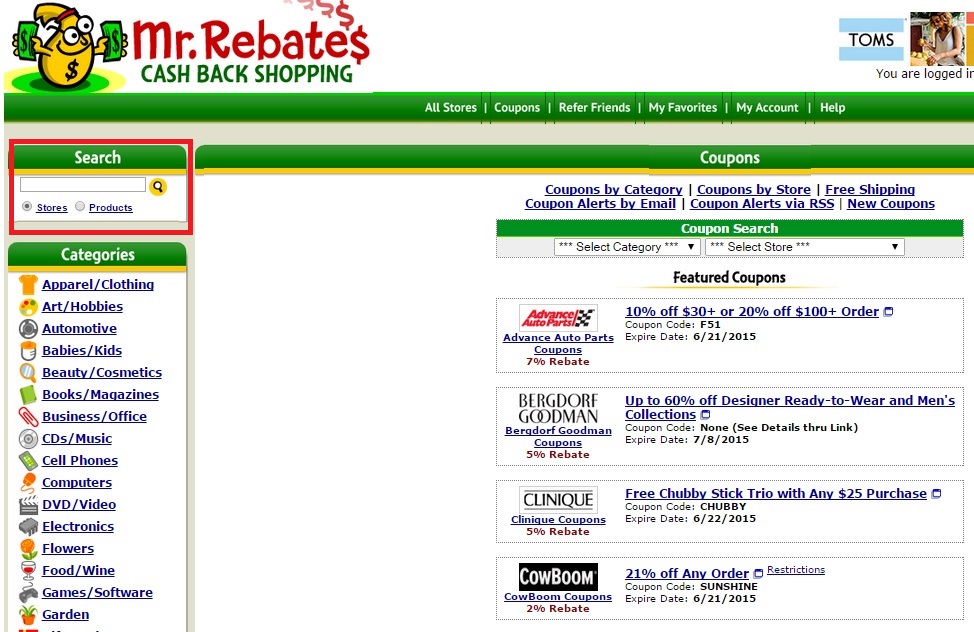Image resolution: width=974 pixels, height=632 pixels.
Task: Select the Products radio button
Action: point(80,206)
